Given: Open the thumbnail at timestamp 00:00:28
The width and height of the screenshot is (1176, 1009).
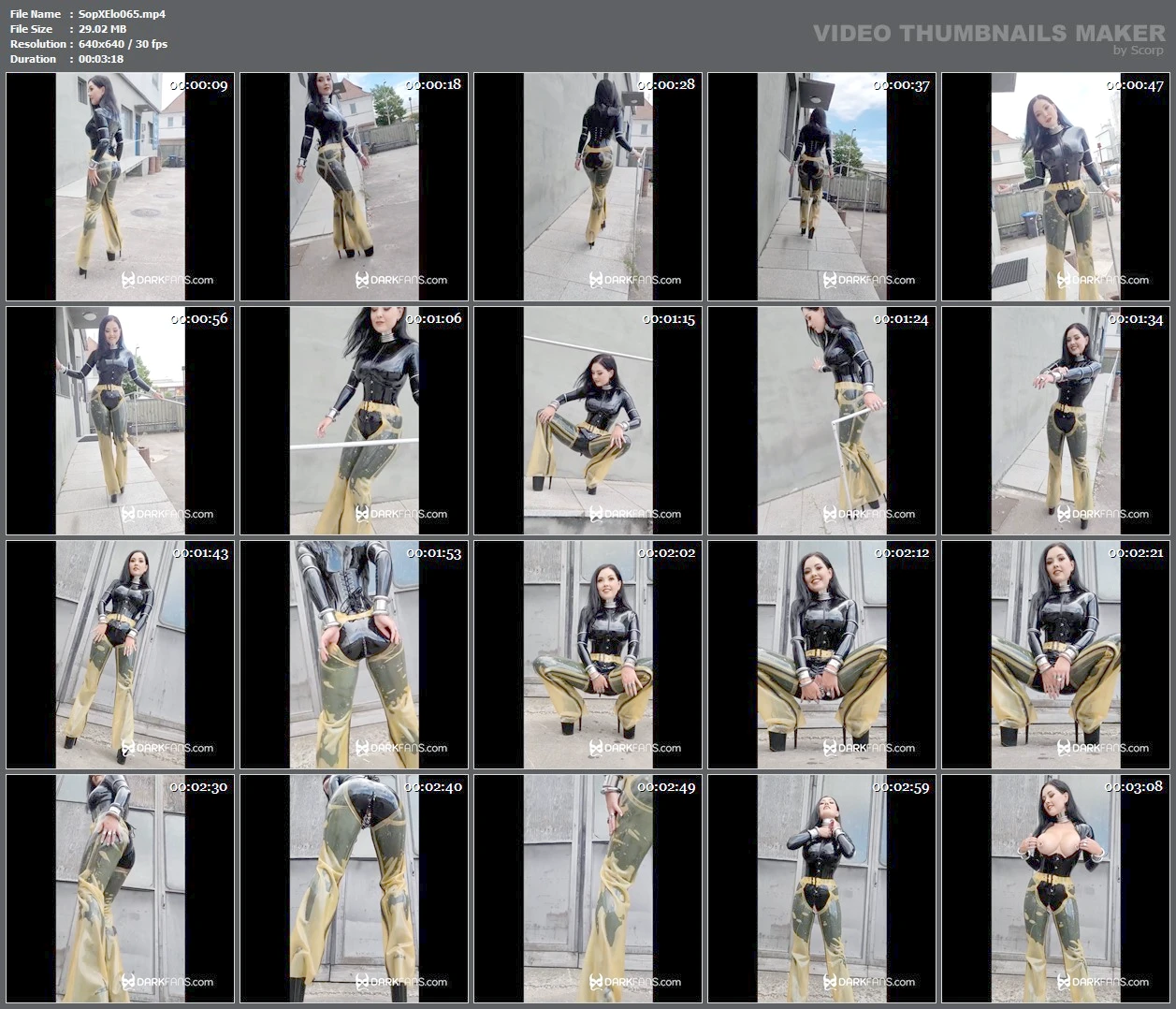Looking at the screenshot, I should 588,186.
